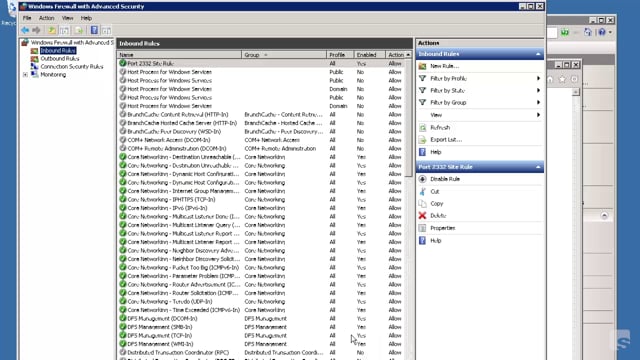Image resolution: width=640 pixels, height=360 pixels.
Task: Click the Show/Hide Action Pane toolbar icon
Action: click(106, 30)
